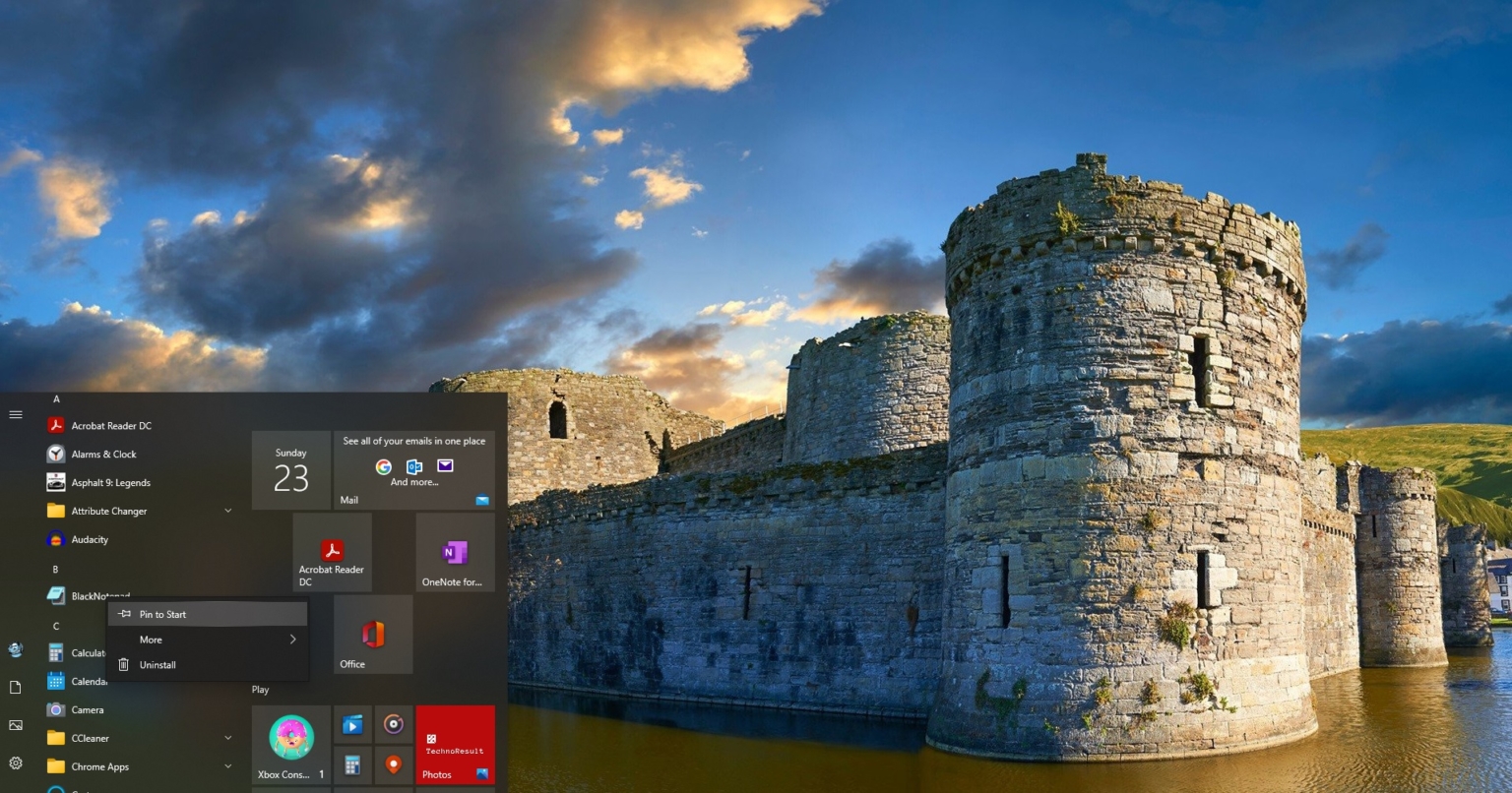Open Audacity from the app list
The width and height of the screenshot is (1512, 793).
90,539
